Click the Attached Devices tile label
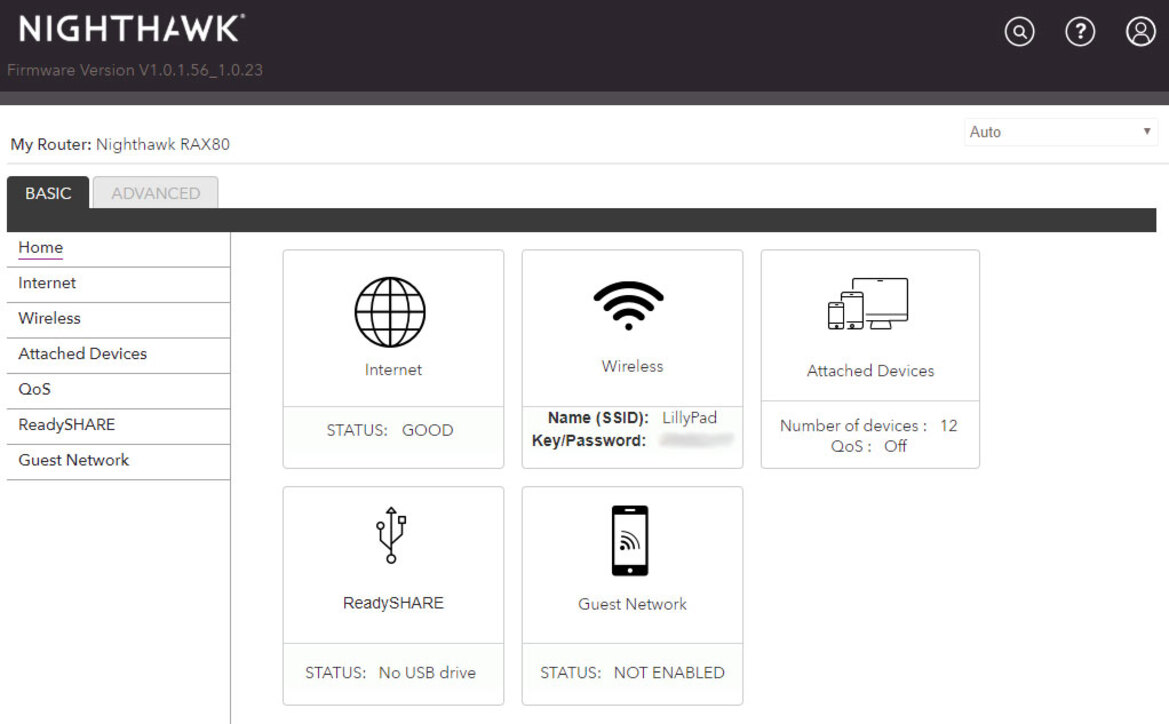 (870, 371)
